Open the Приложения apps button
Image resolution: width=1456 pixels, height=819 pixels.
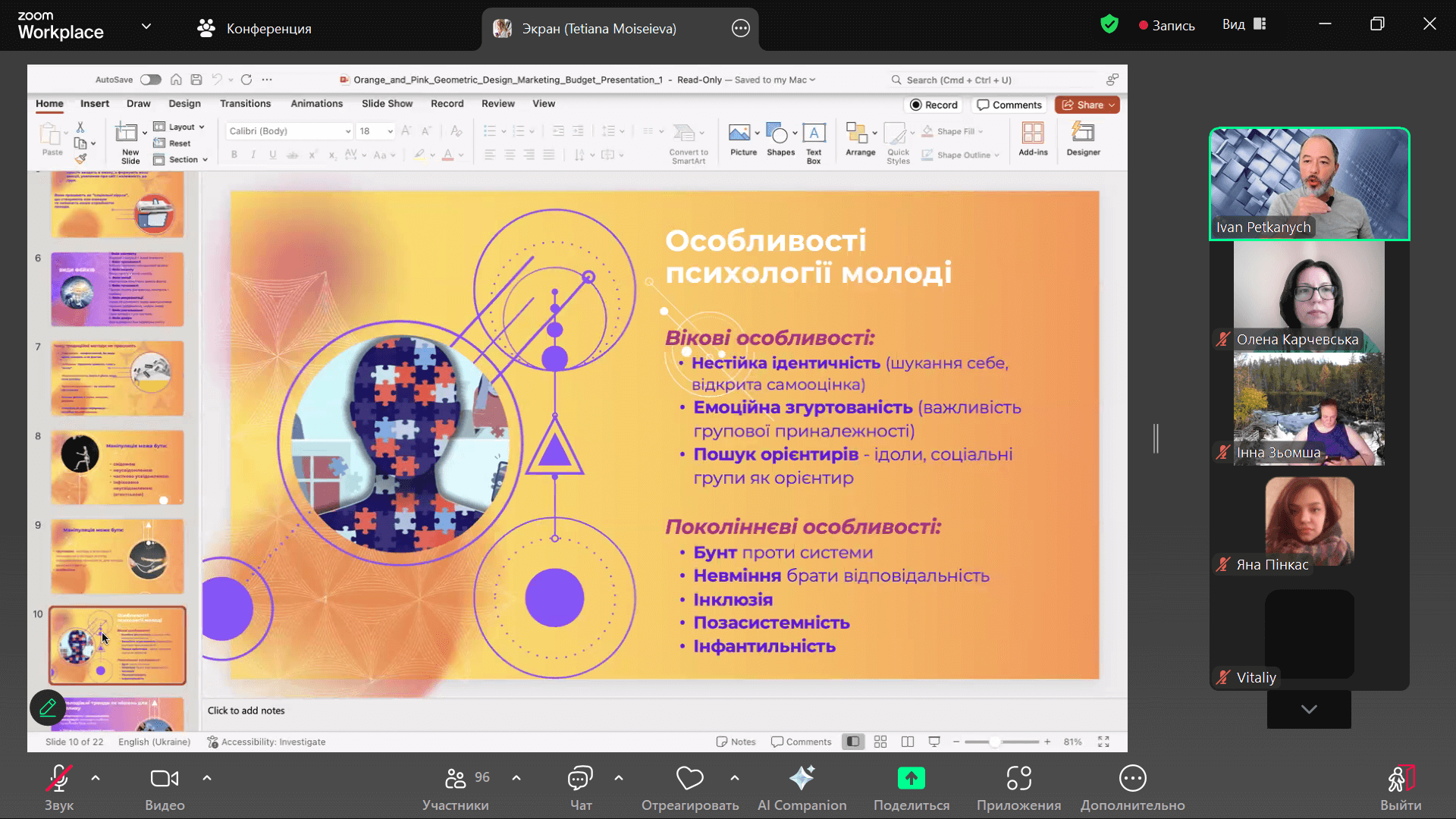click(x=1018, y=788)
